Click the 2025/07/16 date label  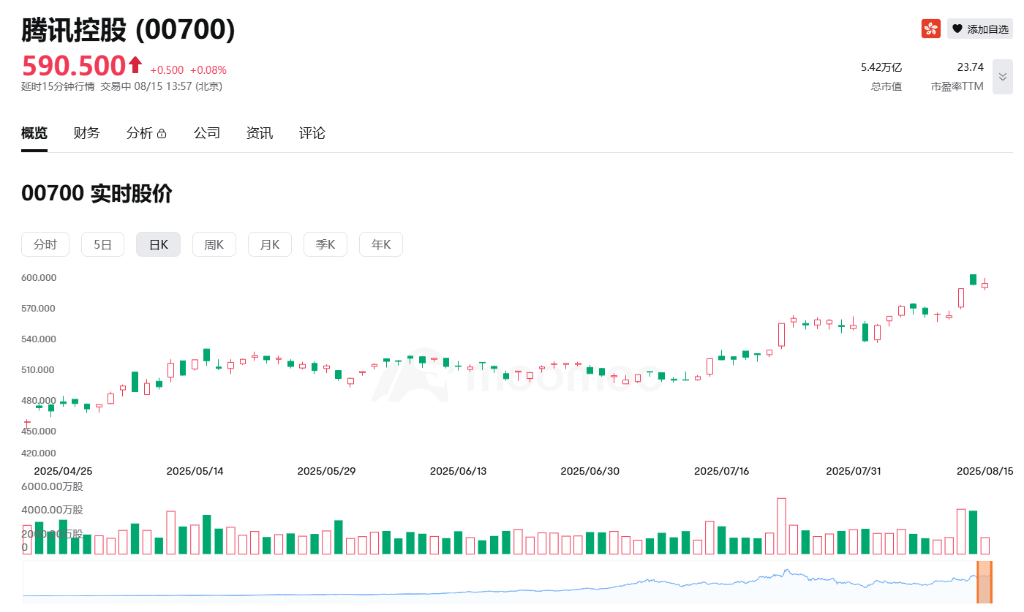tap(722, 471)
